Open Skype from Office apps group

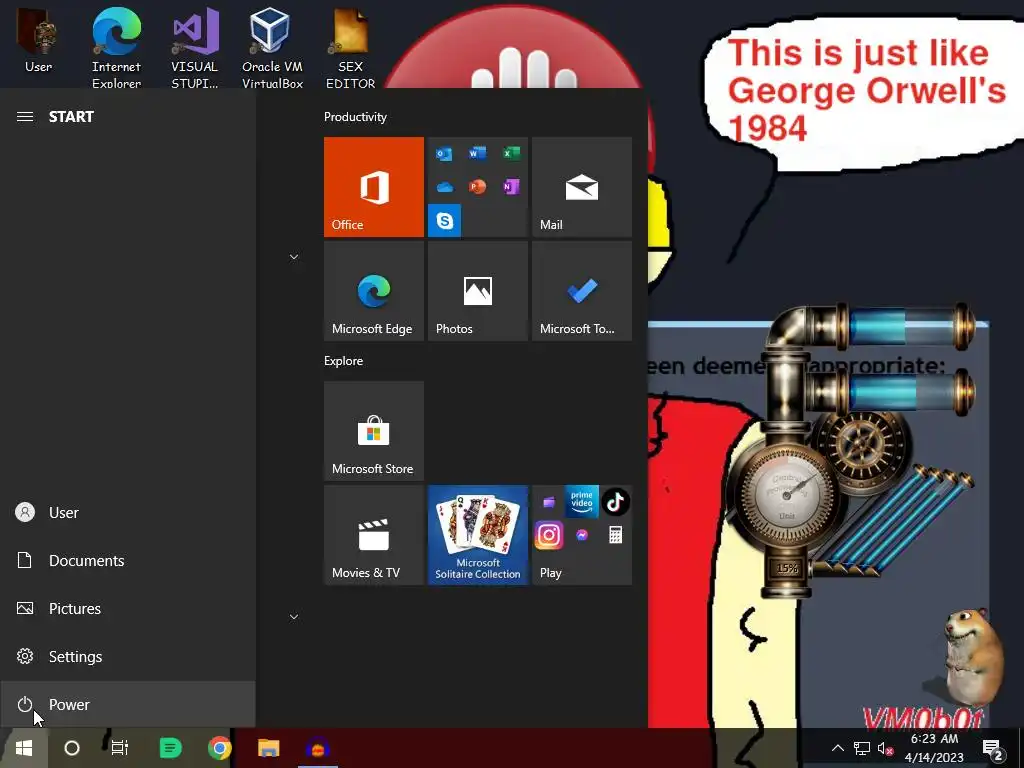click(445, 221)
